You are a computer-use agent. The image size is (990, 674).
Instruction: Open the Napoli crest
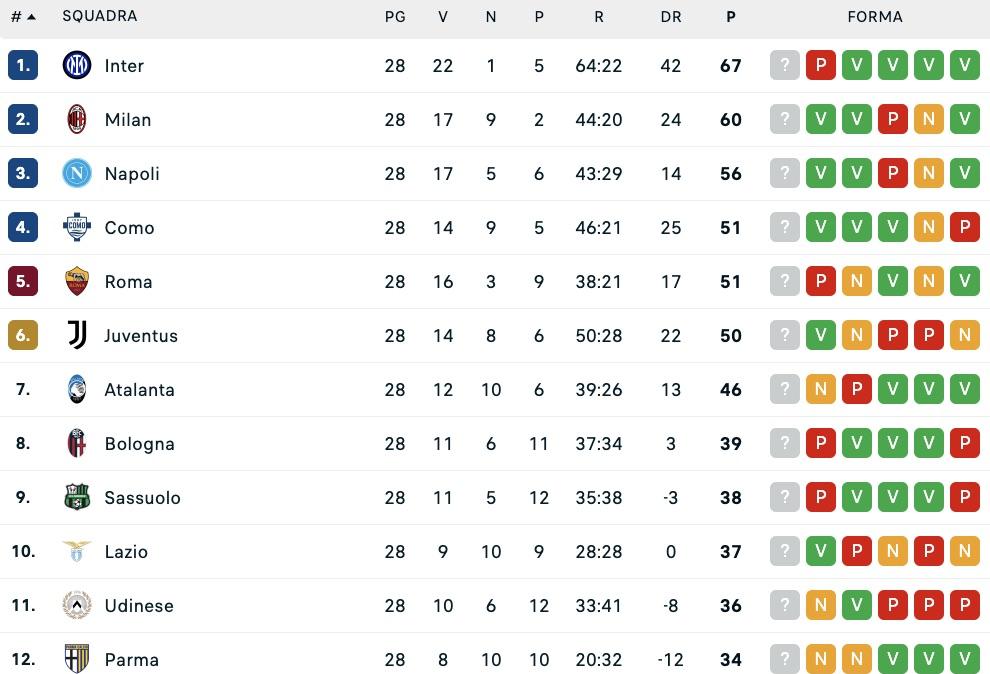[76, 174]
